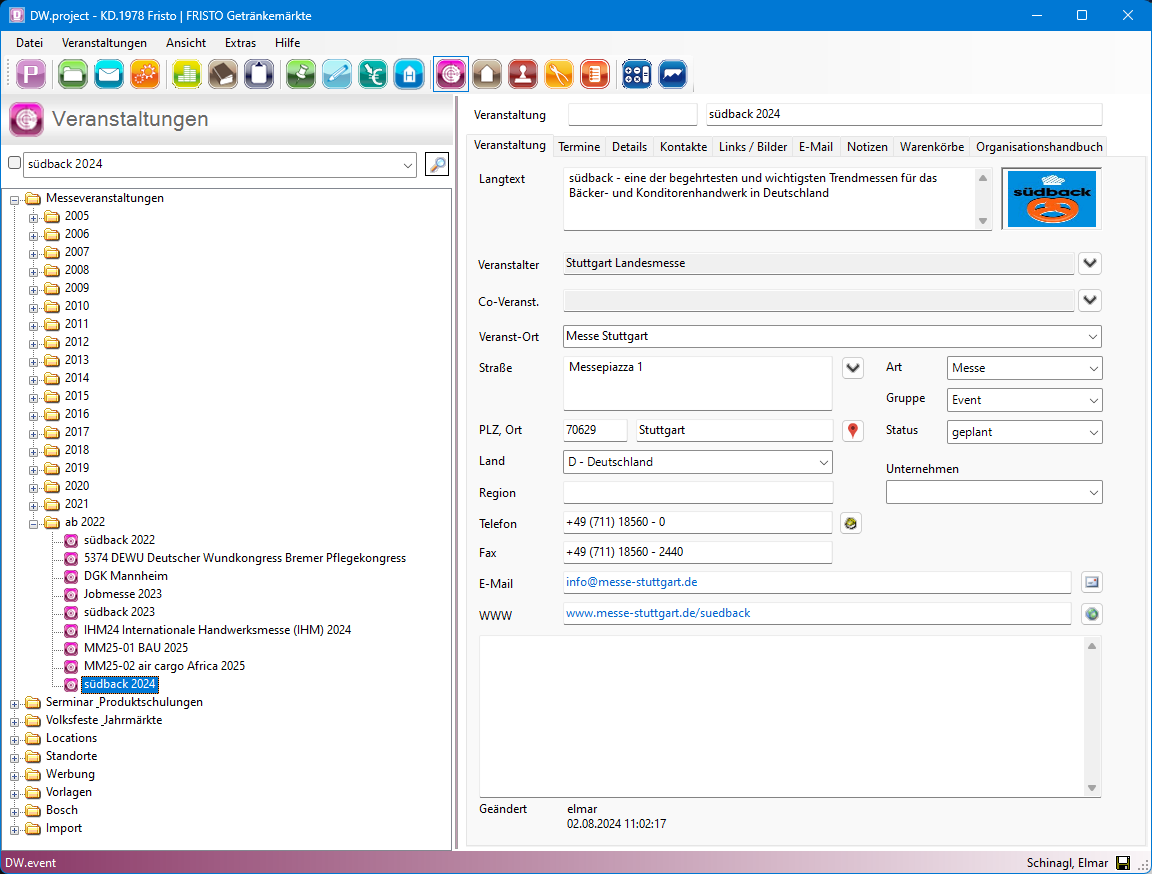Click the dark clipboard toolbar icon
Screen dimensions: 1152x874
tap(259, 74)
